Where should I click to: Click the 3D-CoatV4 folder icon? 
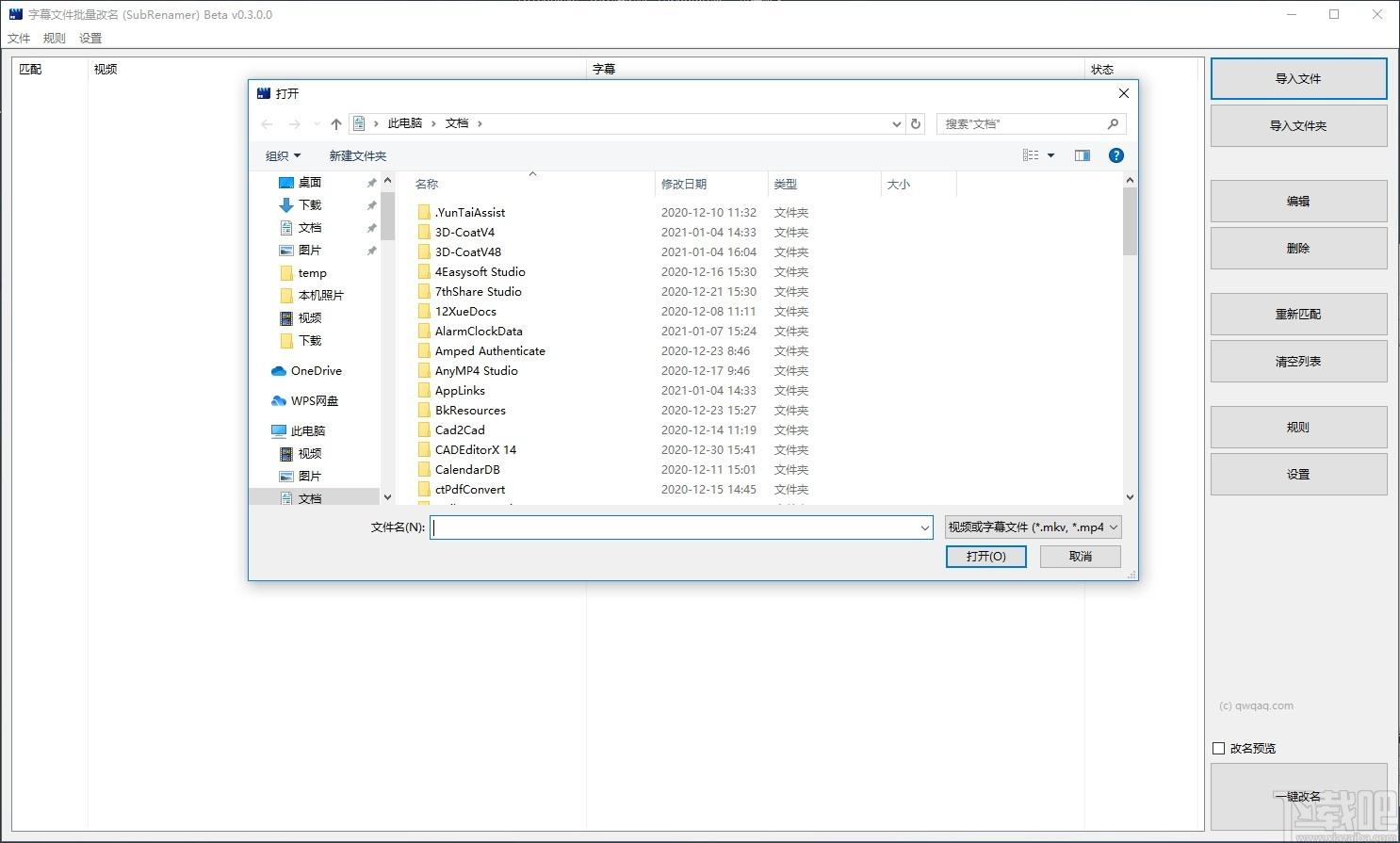[x=424, y=232]
